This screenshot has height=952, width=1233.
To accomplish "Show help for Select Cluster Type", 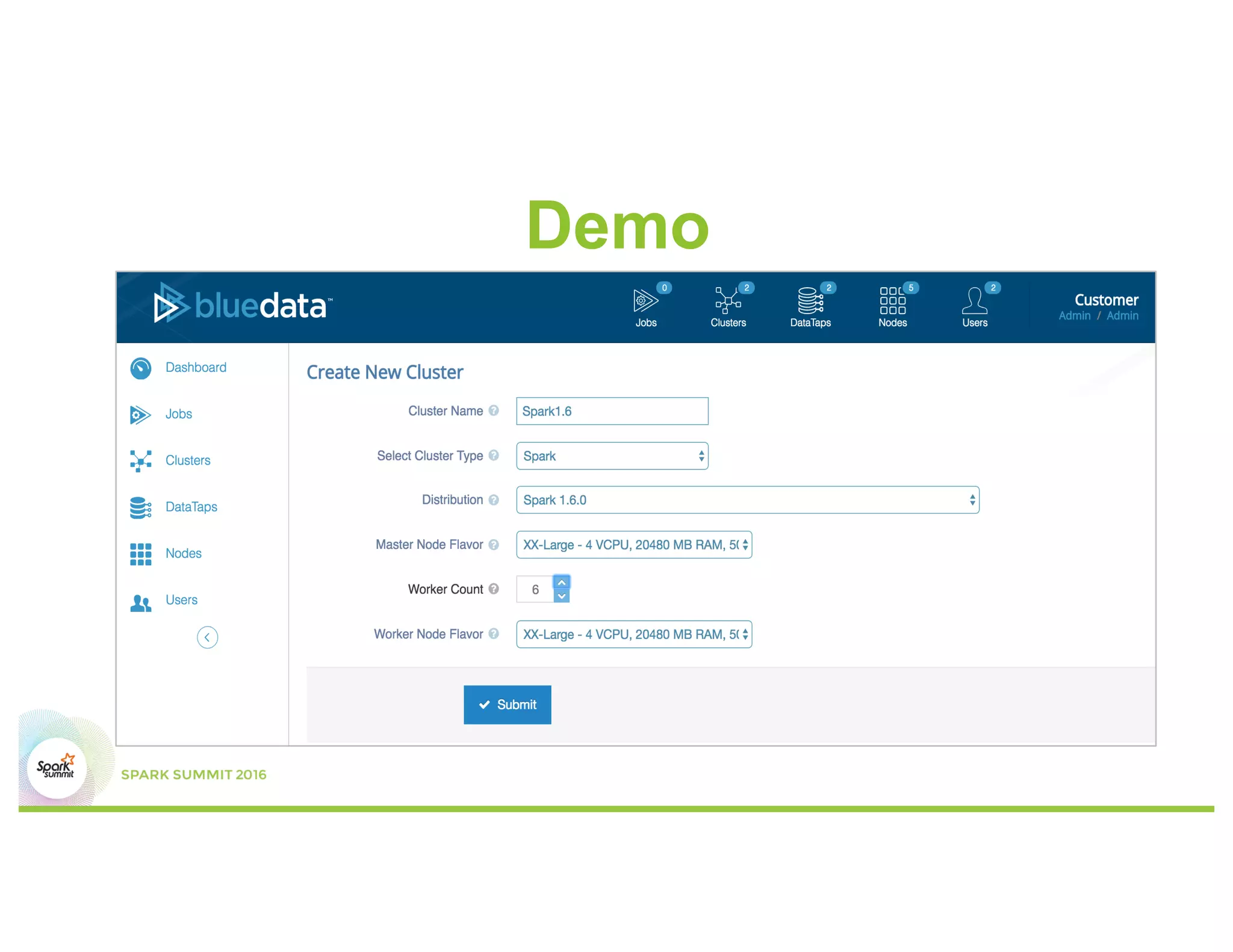I will [494, 455].
